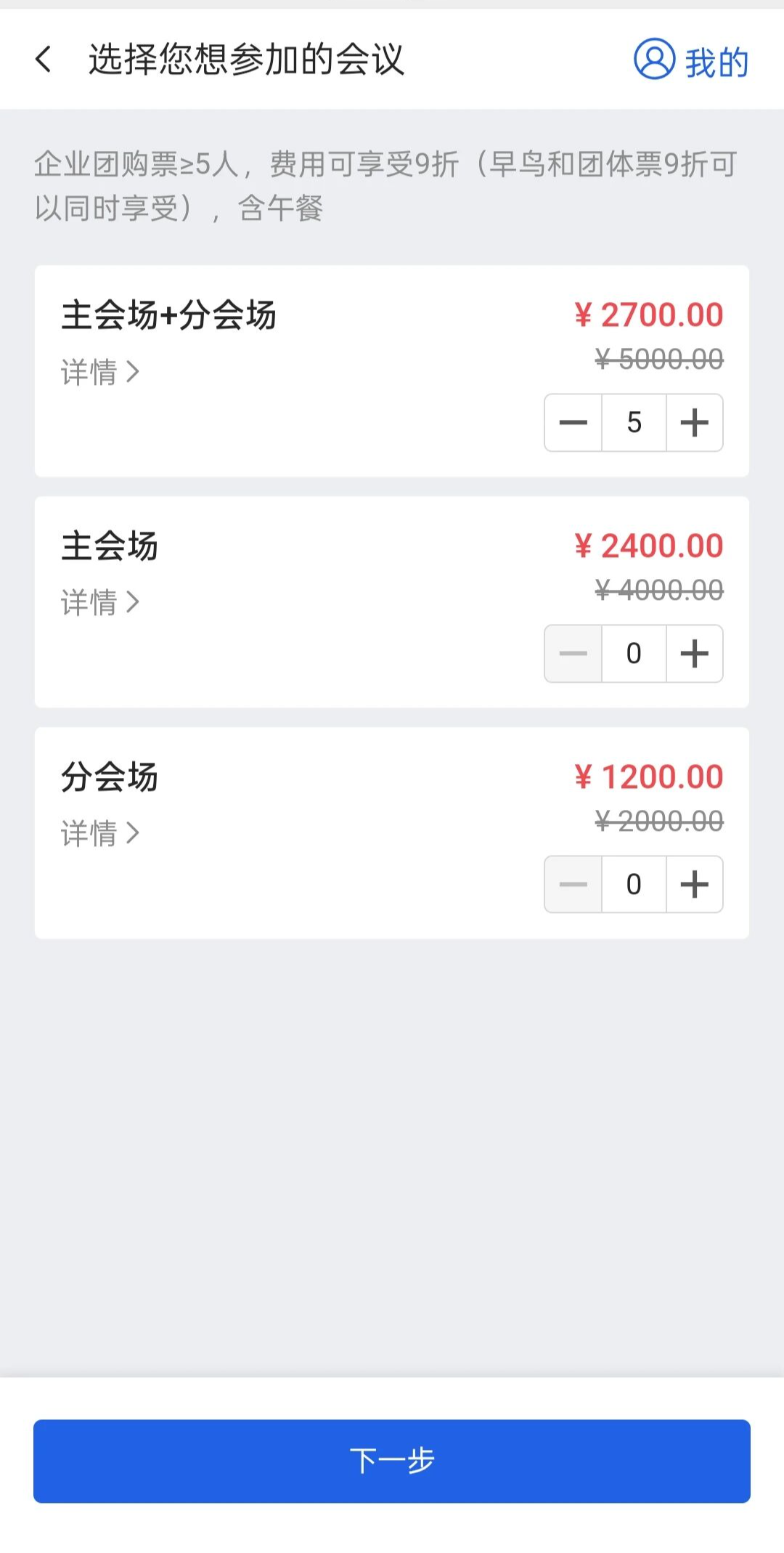Screen dimensions: 784x1553
Task: Expand 详情 for 主会场+分会场
Action: click(100, 373)
